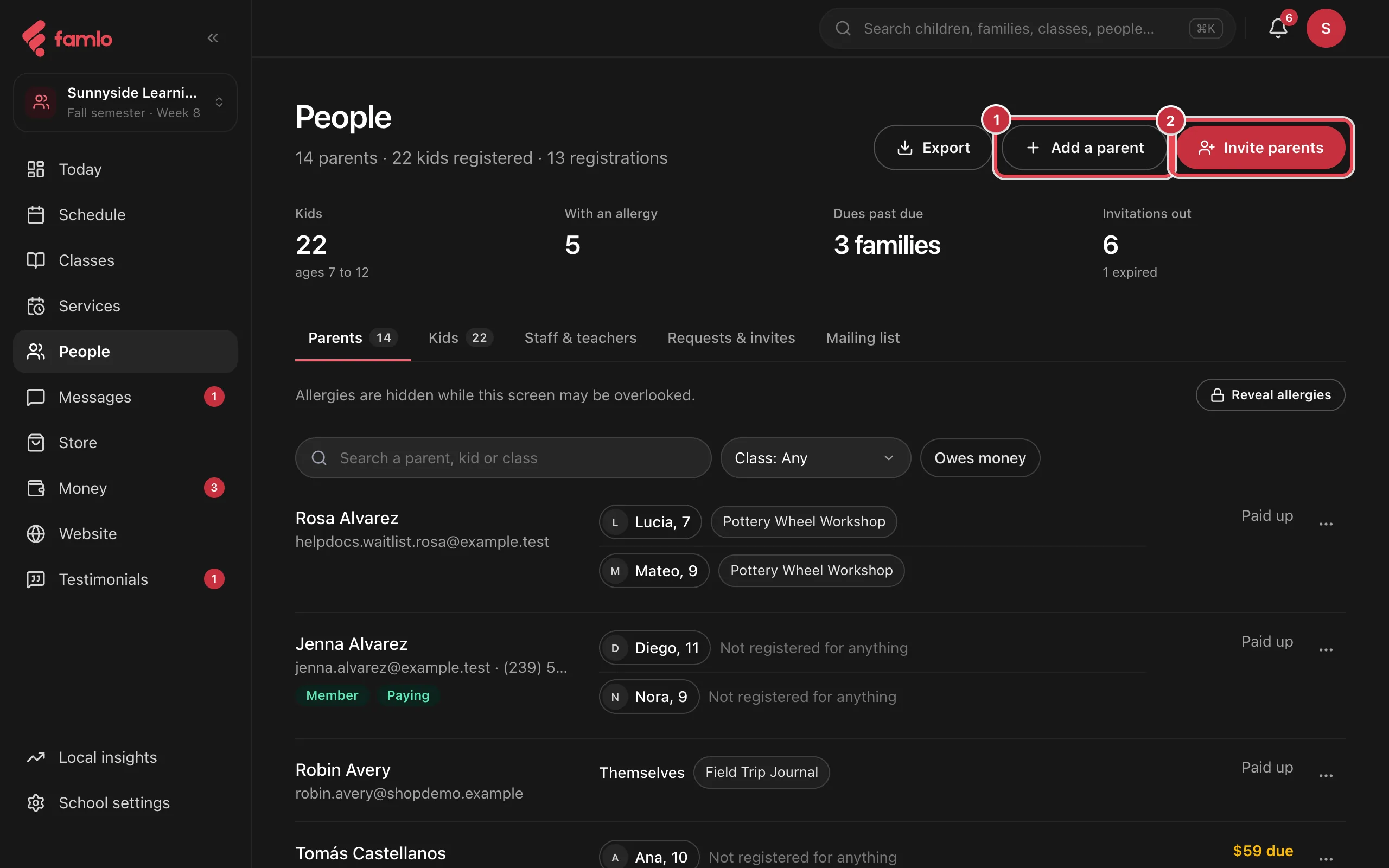This screenshot has width=1389, height=868.
Task: Open the notifications bell
Action: [x=1278, y=28]
